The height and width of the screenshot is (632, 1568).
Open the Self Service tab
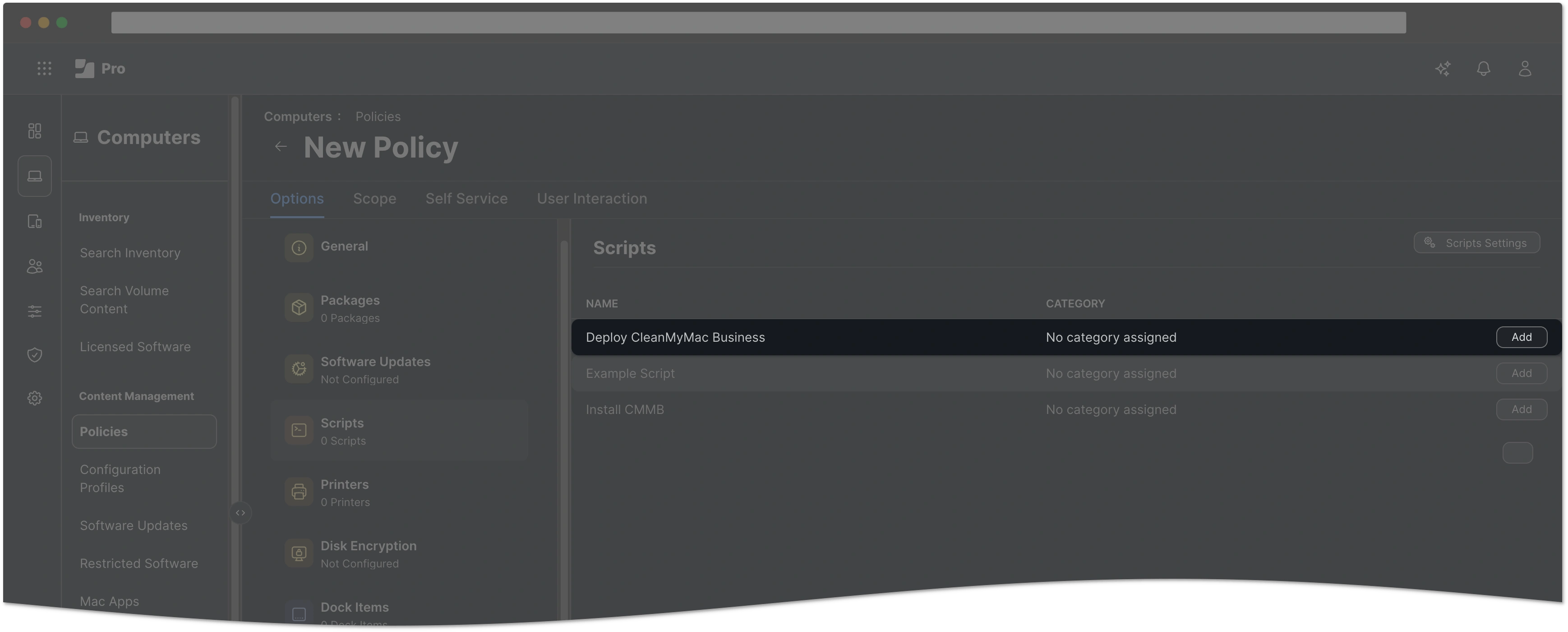(x=466, y=199)
